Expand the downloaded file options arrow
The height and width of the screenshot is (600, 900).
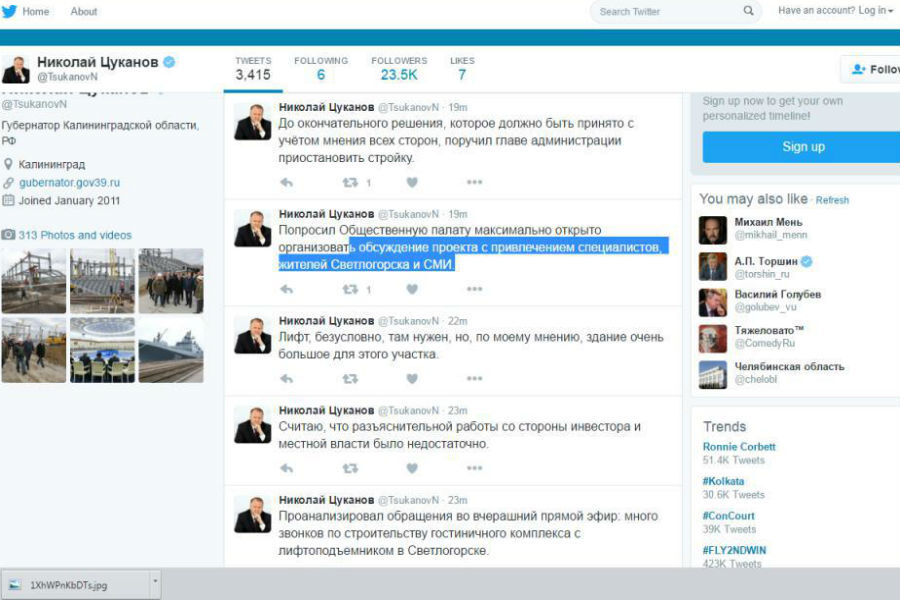coord(154,583)
